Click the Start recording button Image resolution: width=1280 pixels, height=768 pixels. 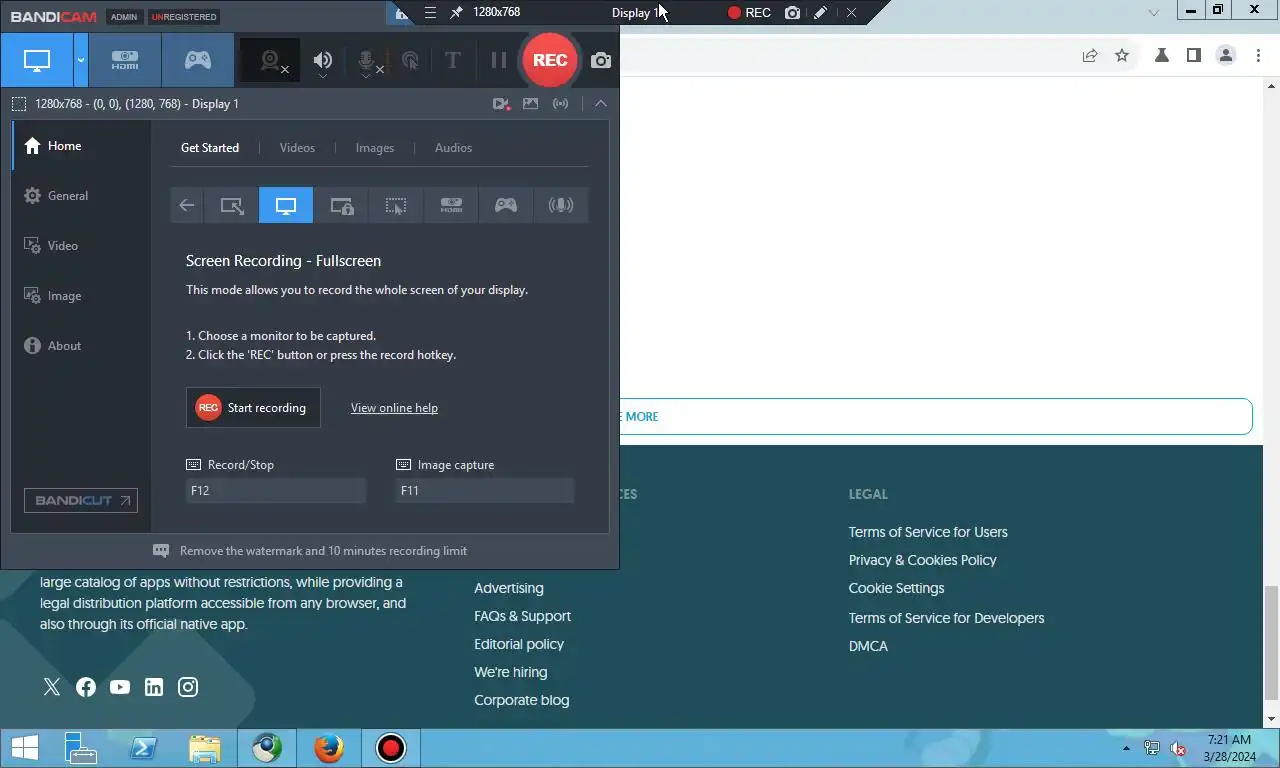click(x=253, y=408)
